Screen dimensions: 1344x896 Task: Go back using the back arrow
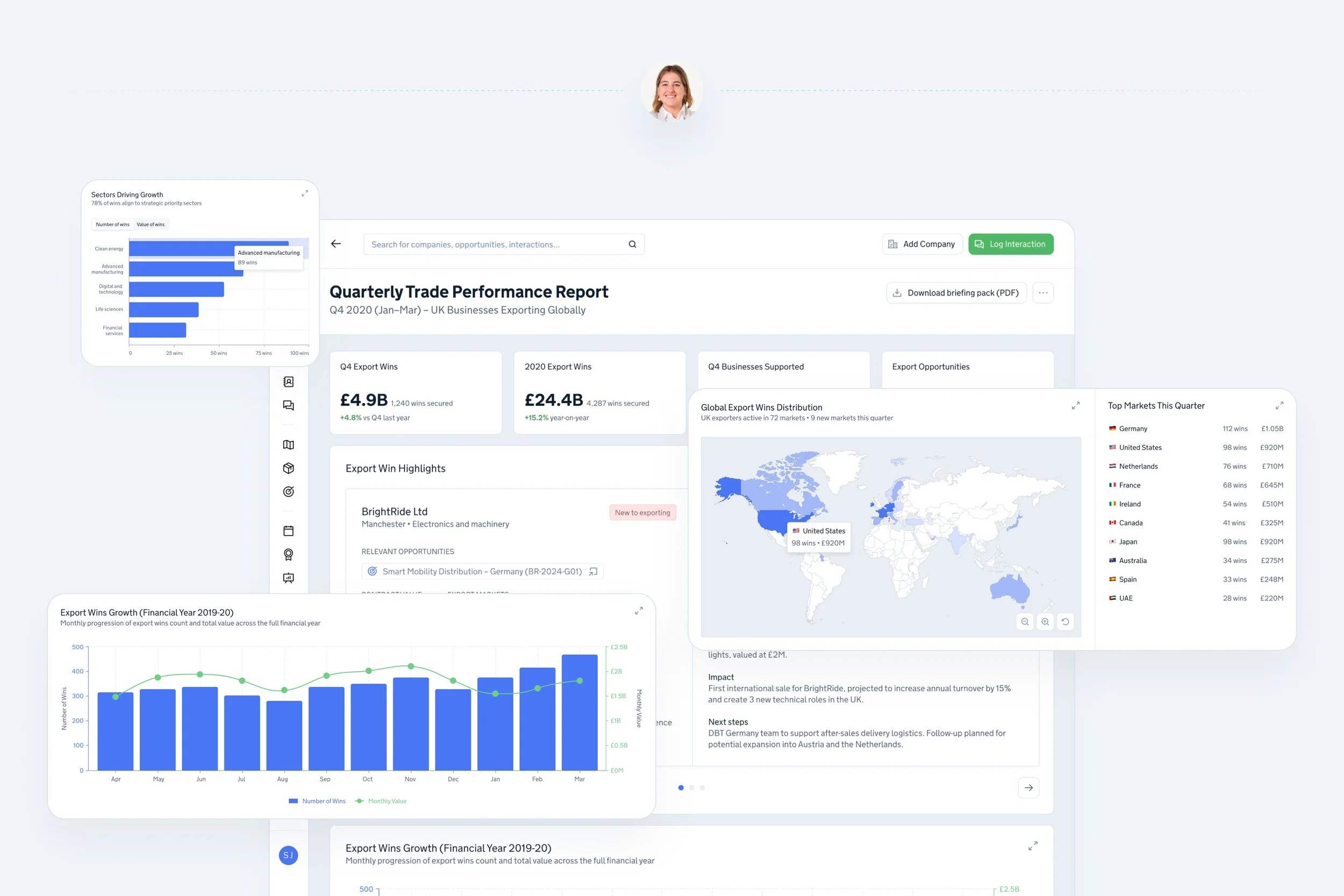[335, 244]
